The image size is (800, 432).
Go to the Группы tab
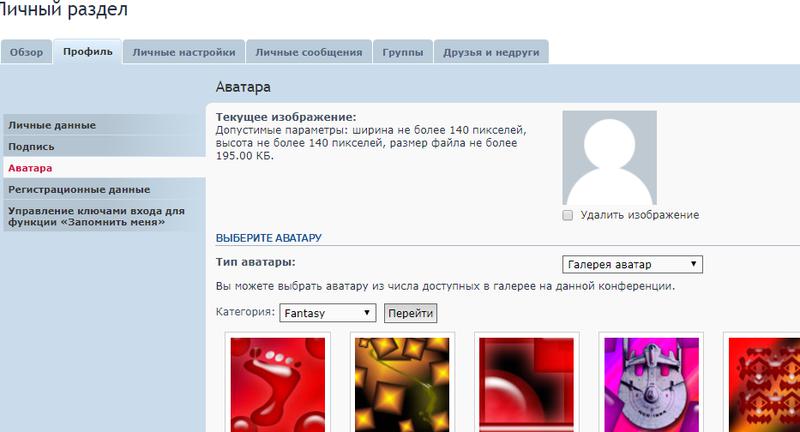[403, 52]
